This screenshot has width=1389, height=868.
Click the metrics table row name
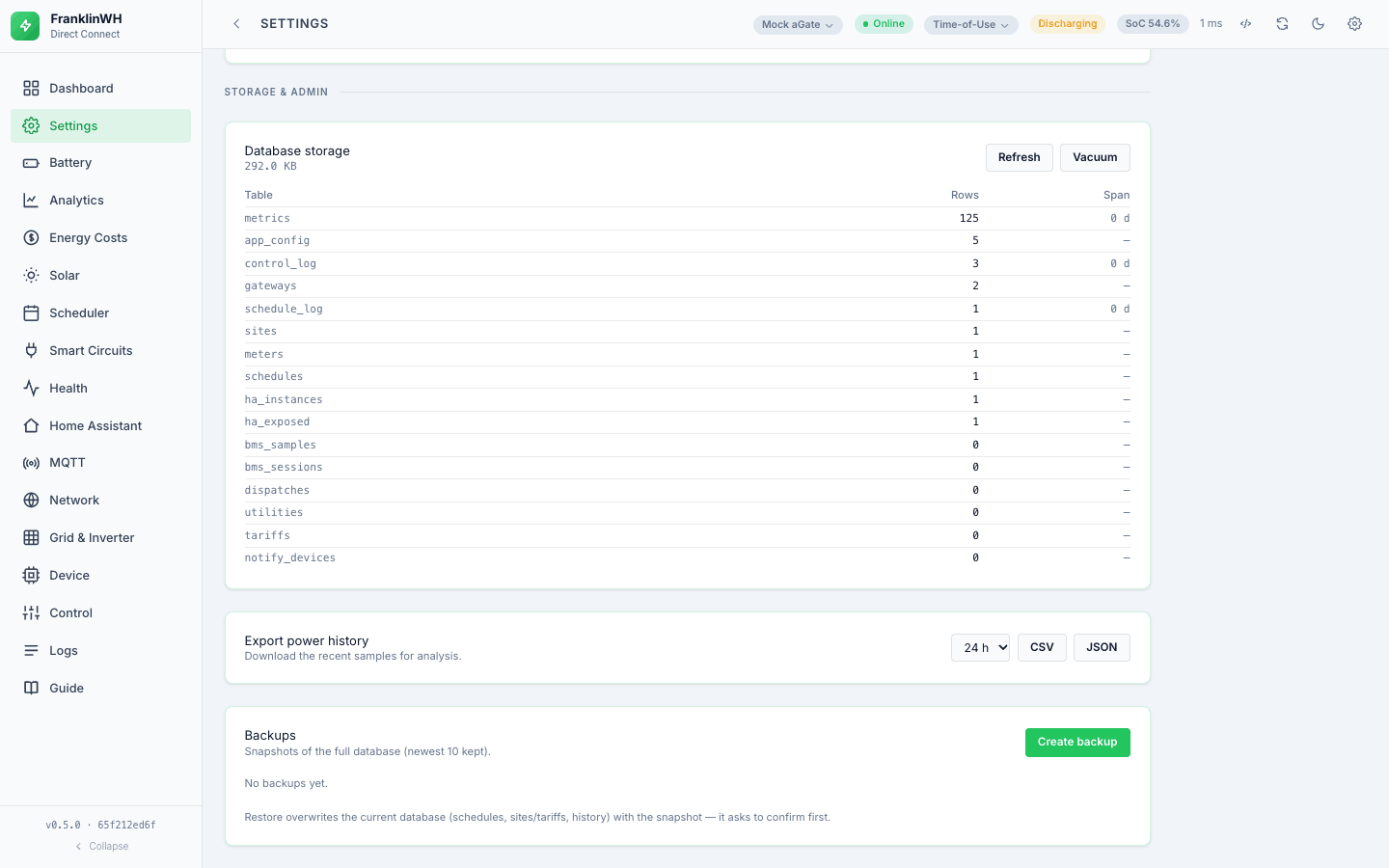tap(267, 219)
